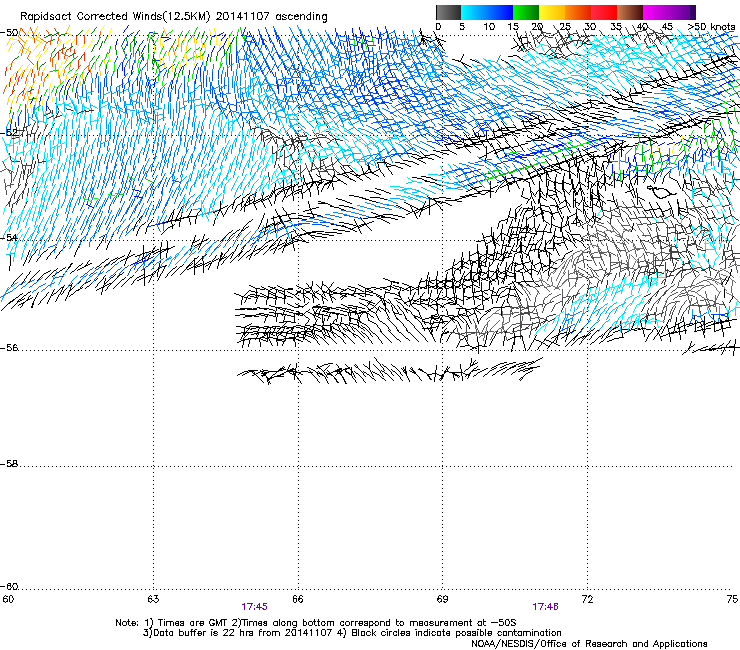Screen dimensions: 740x650
Task: Click the legend label '25'
Action: (x=565, y=26)
